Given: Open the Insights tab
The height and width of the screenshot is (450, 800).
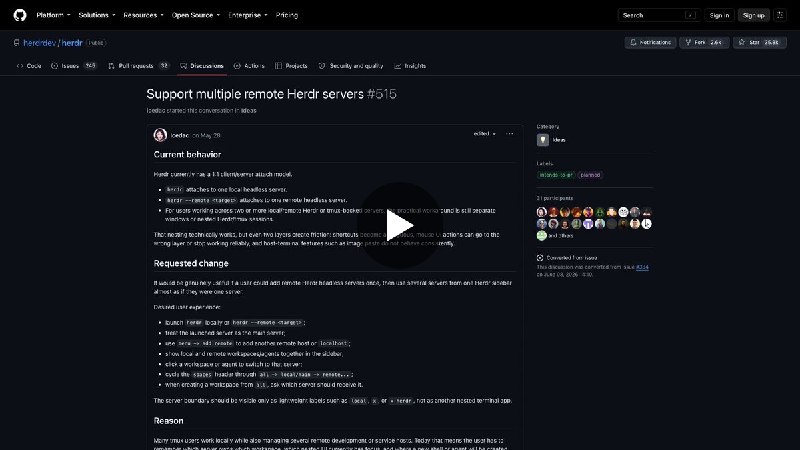Looking at the screenshot, I should point(410,66).
